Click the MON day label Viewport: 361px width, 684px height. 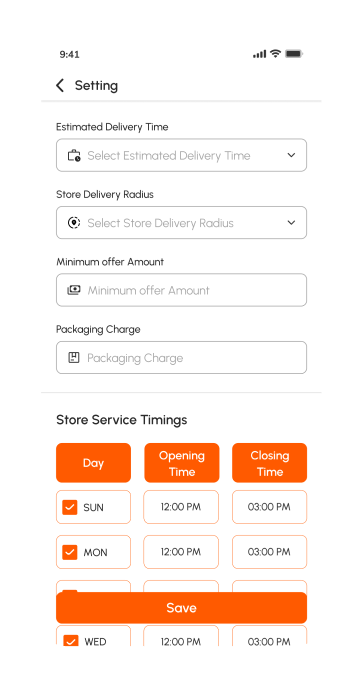pyautogui.click(x=95, y=553)
